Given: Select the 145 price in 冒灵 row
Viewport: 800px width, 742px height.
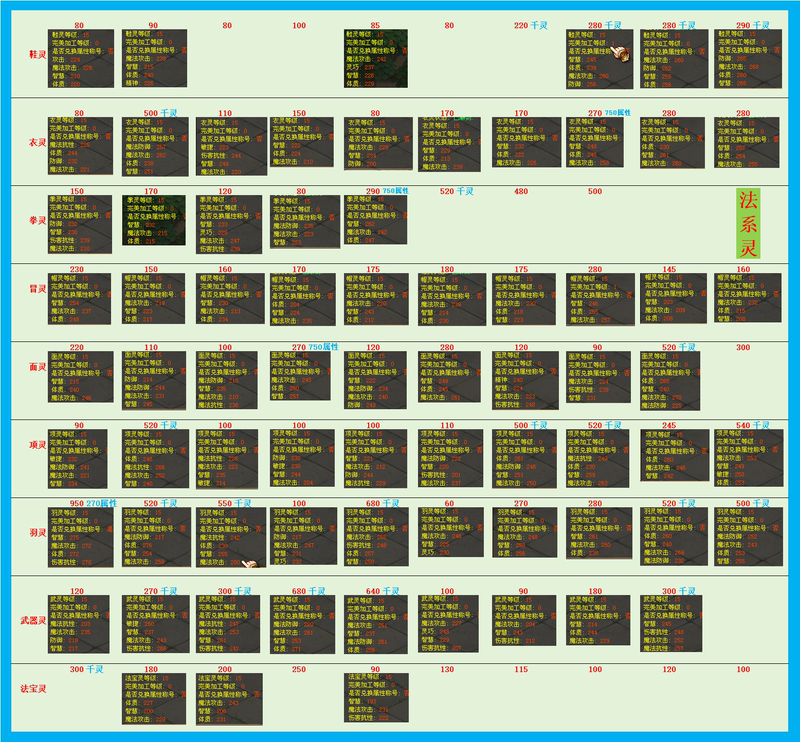Looking at the screenshot, I should 669,269.
